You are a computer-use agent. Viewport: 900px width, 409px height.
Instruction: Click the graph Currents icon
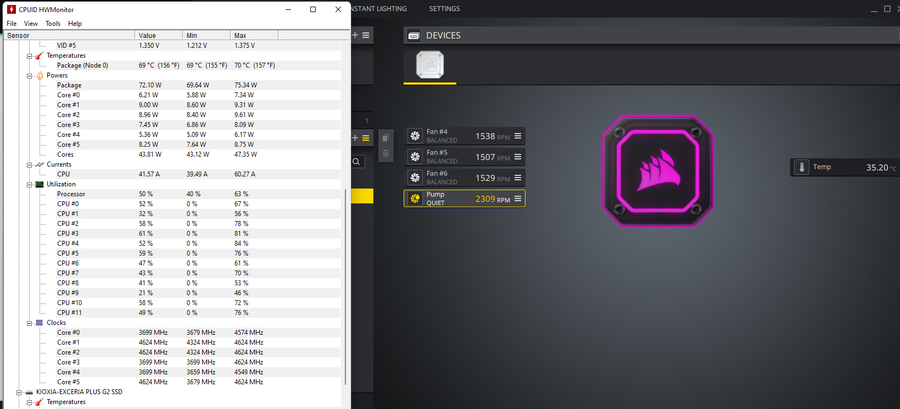(39, 164)
